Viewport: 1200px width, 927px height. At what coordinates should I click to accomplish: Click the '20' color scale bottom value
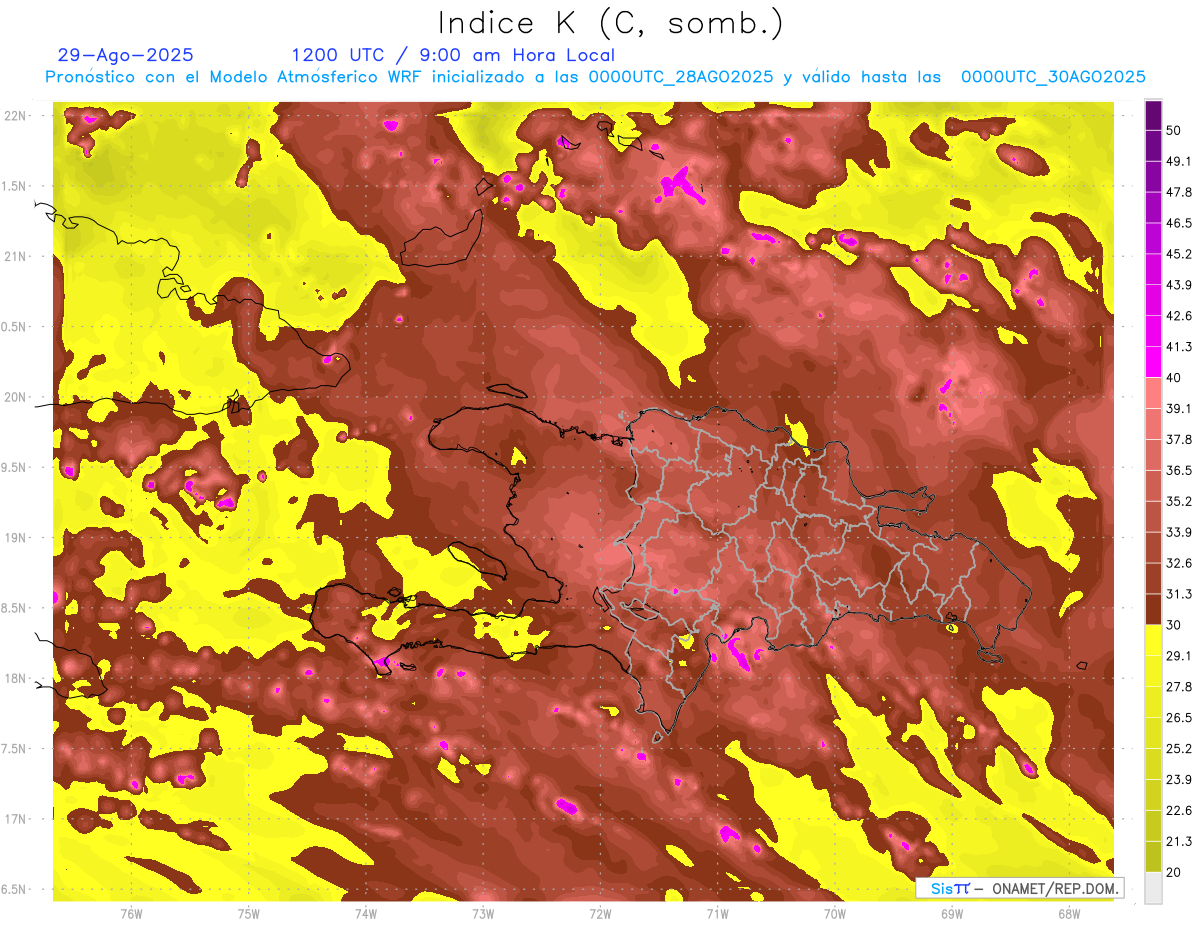tap(1175, 872)
